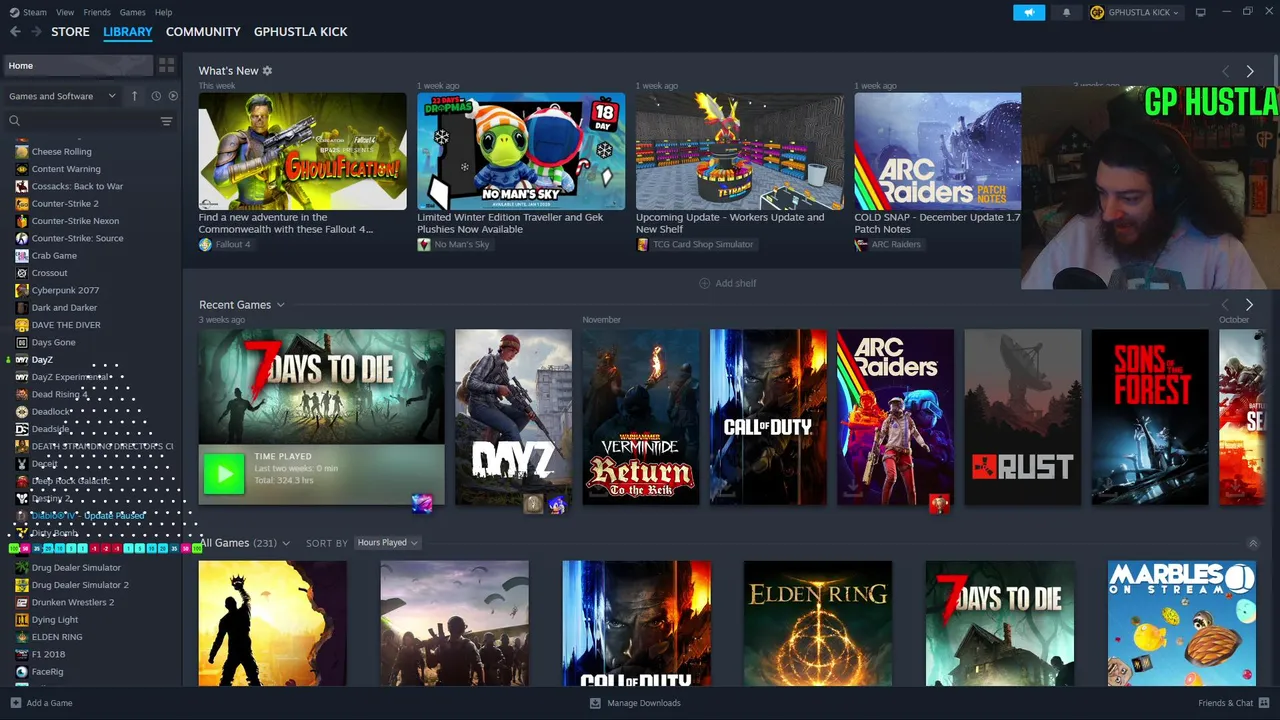Viewport: 1280px width, 720px height.
Task: Select ELDEN RING in the game list
Action: (x=57, y=637)
